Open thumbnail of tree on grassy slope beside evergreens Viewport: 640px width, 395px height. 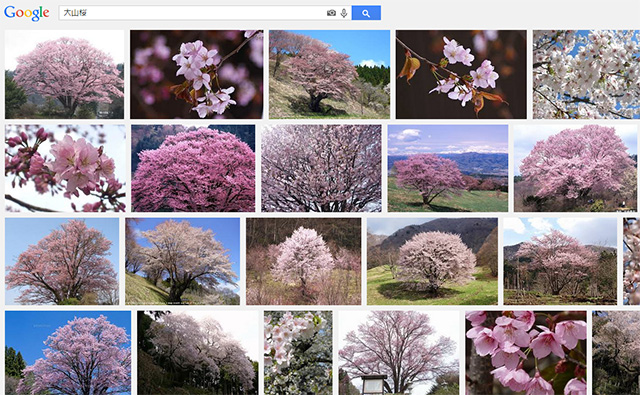(329, 74)
